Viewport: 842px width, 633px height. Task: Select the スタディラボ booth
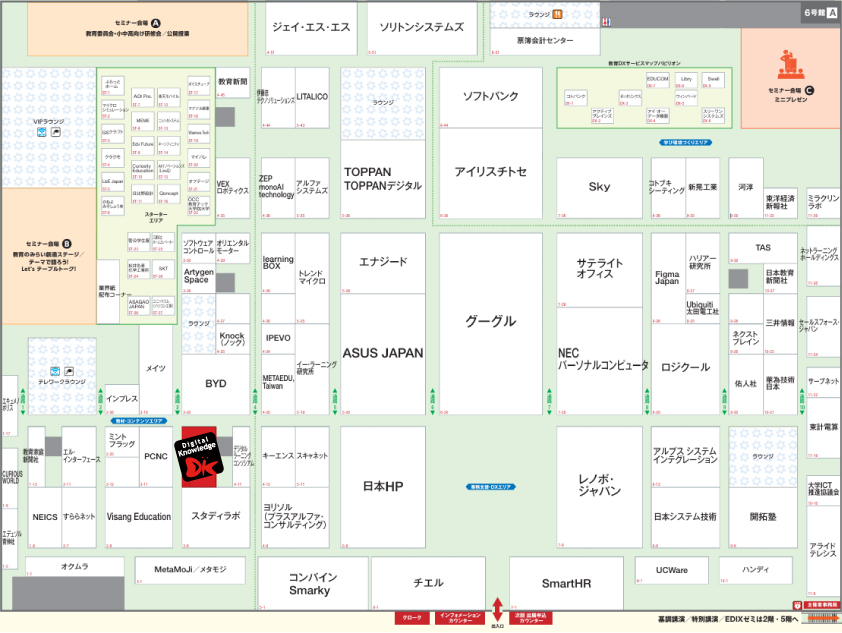coord(215,518)
